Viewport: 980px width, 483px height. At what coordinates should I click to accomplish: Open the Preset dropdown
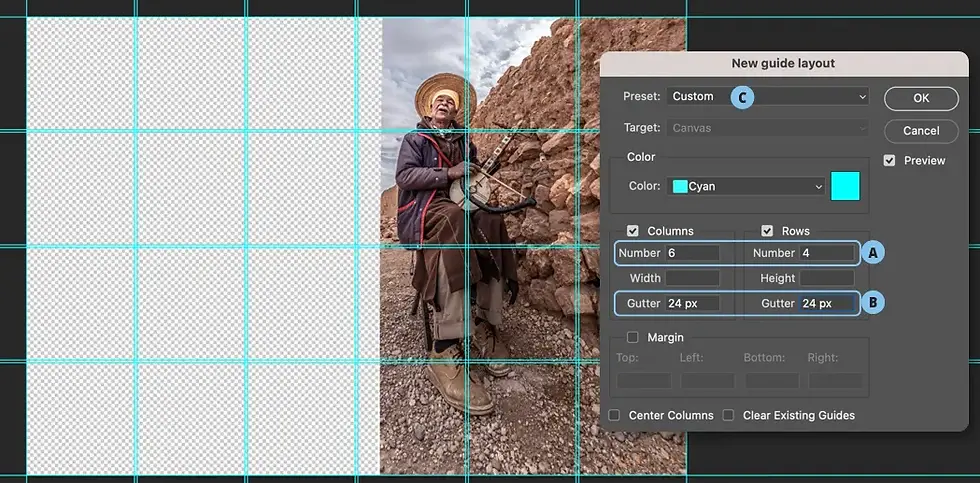click(x=768, y=96)
